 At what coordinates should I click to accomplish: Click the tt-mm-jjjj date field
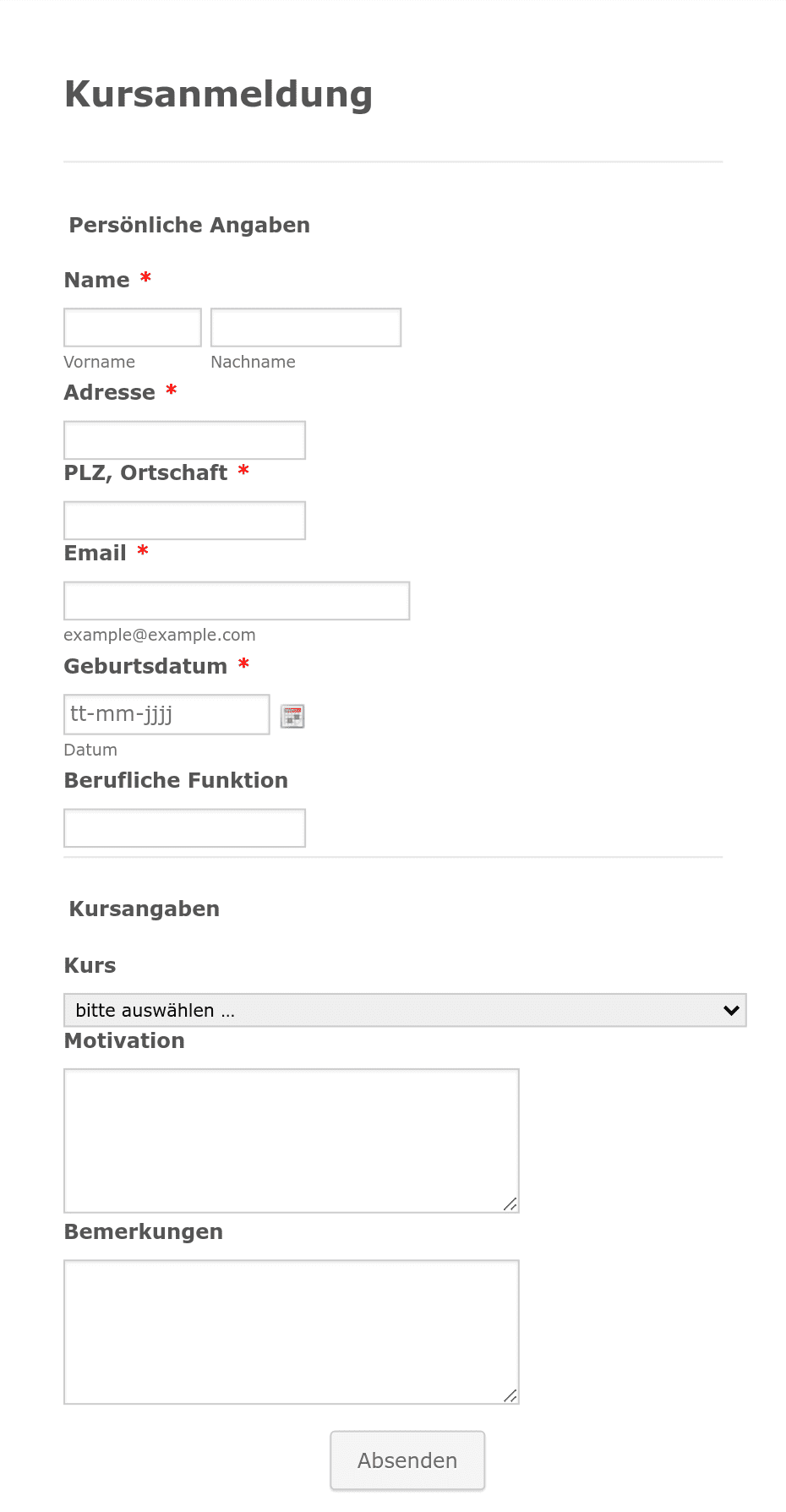tap(166, 714)
